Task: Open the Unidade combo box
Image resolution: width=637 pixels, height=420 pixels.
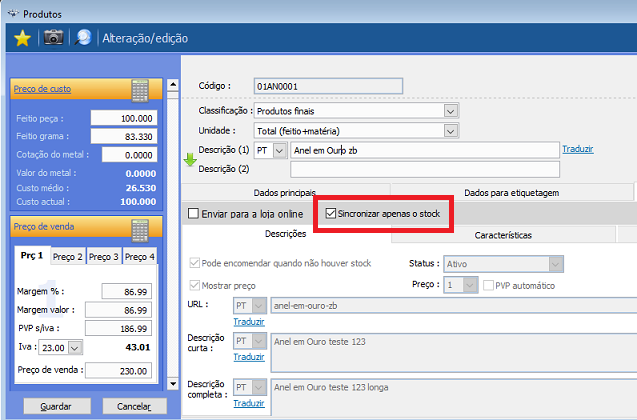Action: point(450,130)
